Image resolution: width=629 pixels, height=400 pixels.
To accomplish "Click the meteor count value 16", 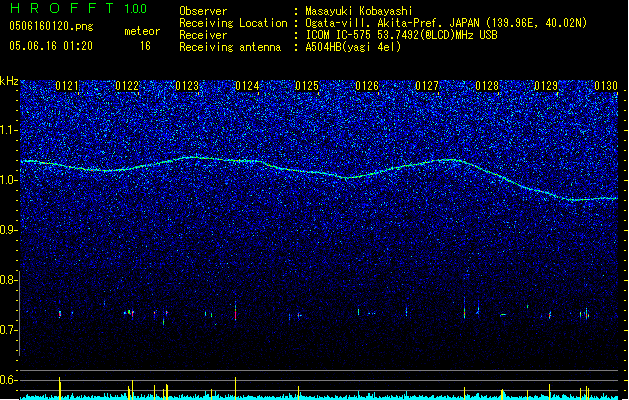I will tap(145, 46).
